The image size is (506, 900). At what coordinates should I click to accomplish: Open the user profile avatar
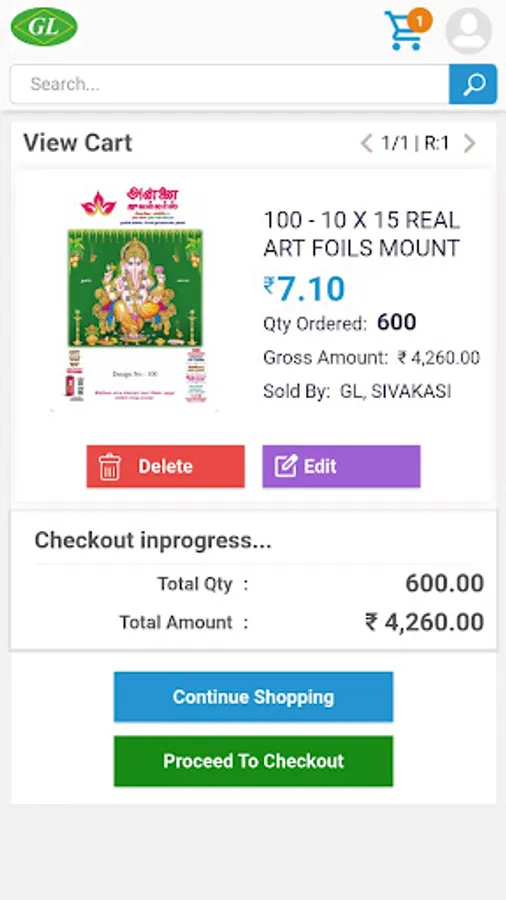coord(468,30)
